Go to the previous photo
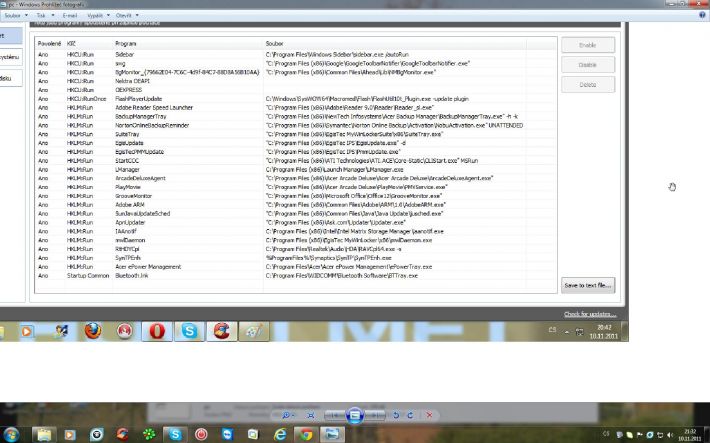The height and width of the screenshot is (443, 710). tap(336, 415)
